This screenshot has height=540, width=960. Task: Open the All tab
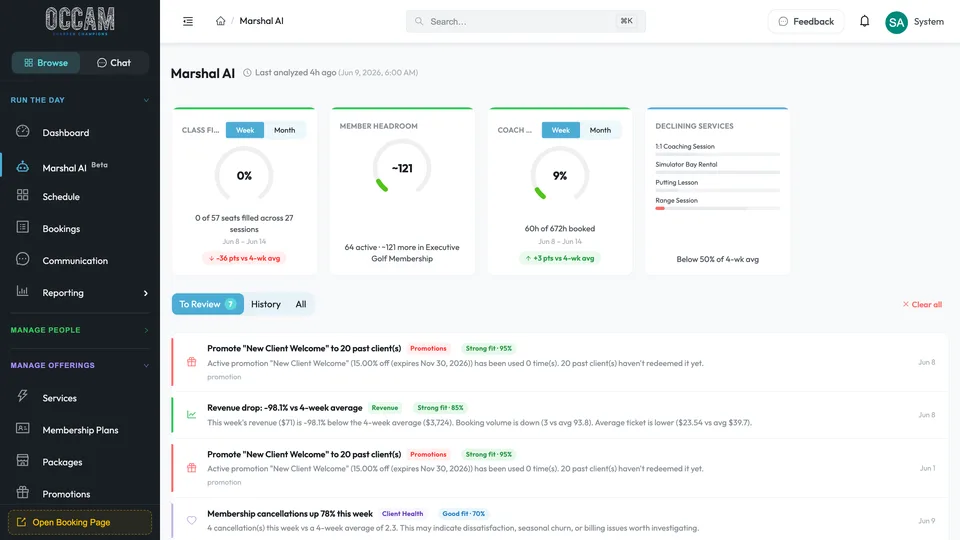point(301,304)
